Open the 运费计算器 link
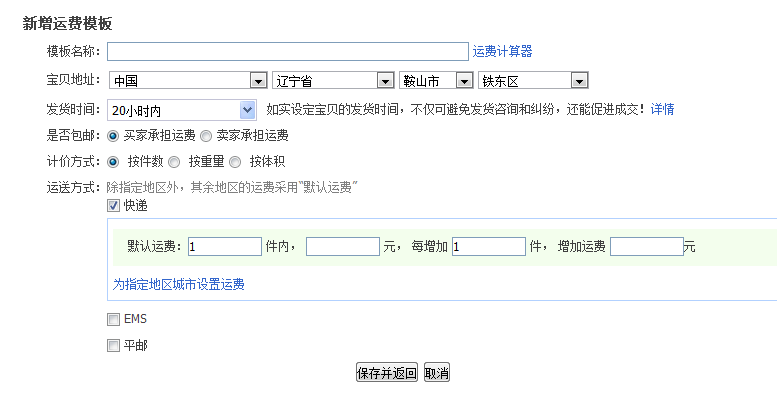Image resolution: width=777 pixels, height=401 pixels. click(x=502, y=52)
